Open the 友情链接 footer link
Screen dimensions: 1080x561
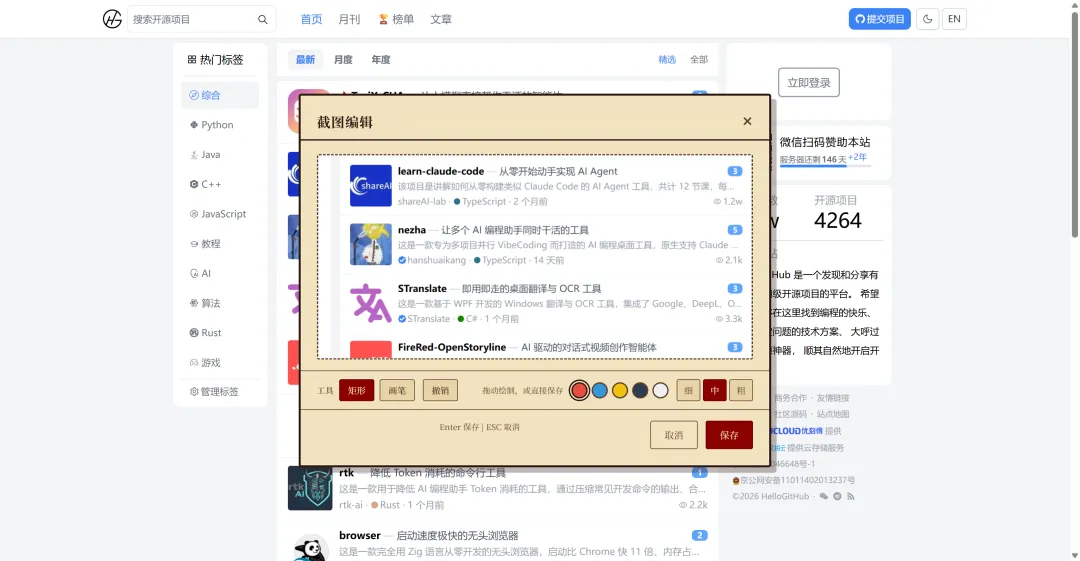[833, 398]
